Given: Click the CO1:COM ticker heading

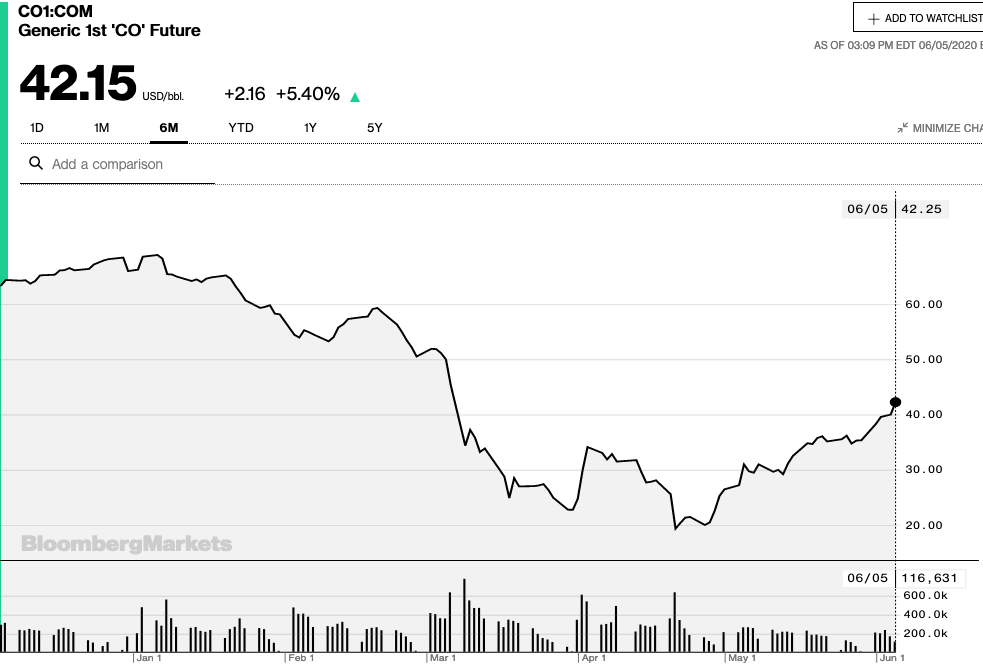Looking at the screenshot, I should pyautogui.click(x=56, y=11).
